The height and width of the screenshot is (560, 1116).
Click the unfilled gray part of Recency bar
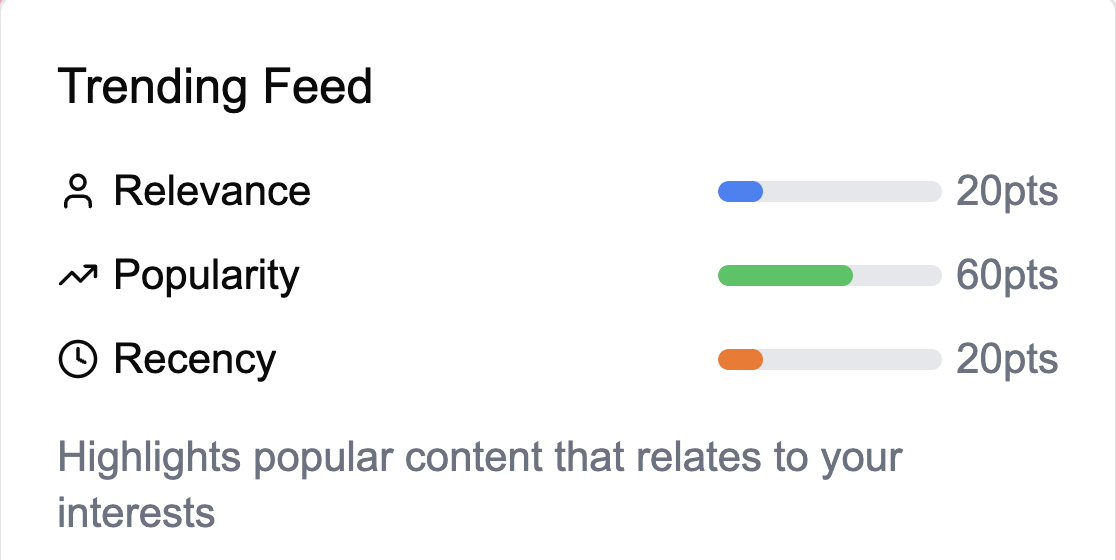(852, 360)
